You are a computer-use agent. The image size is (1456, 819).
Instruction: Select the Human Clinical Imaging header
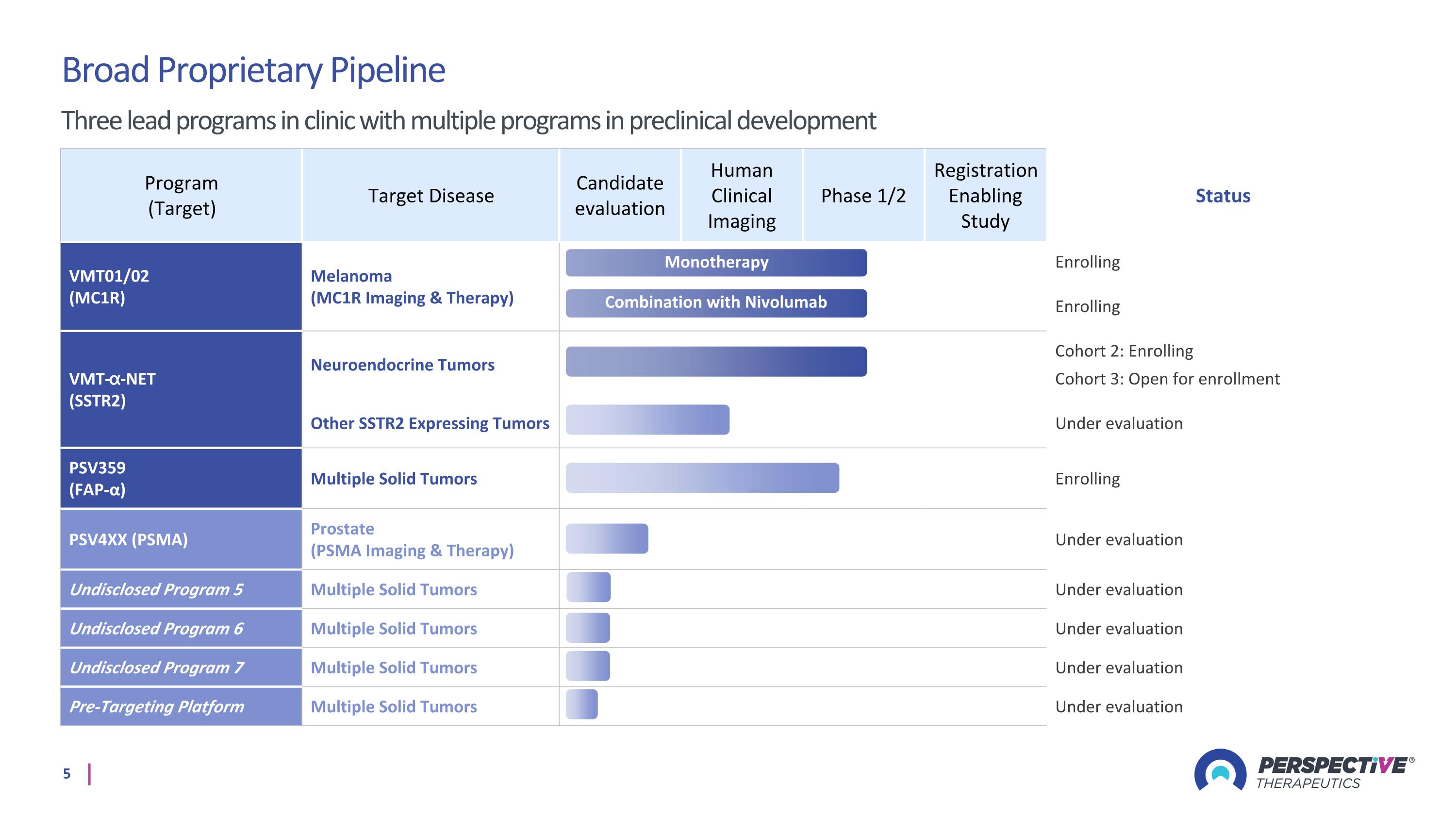coord(741,196)
